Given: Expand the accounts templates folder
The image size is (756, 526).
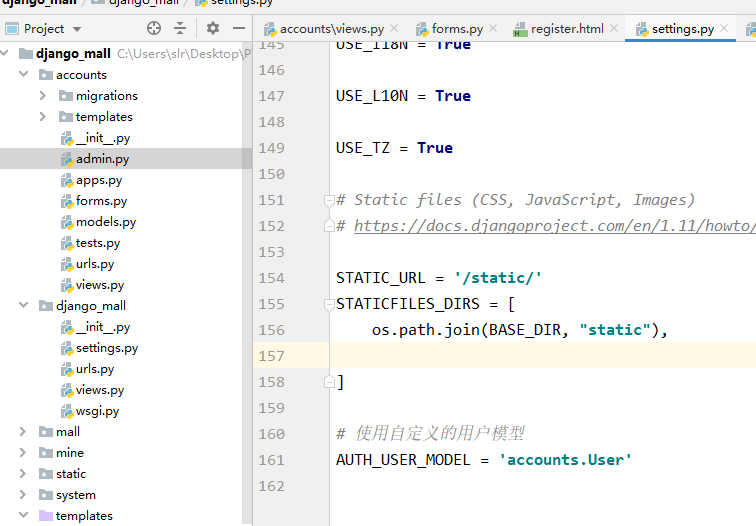Looking at the screenshot, I should point(42,117).
